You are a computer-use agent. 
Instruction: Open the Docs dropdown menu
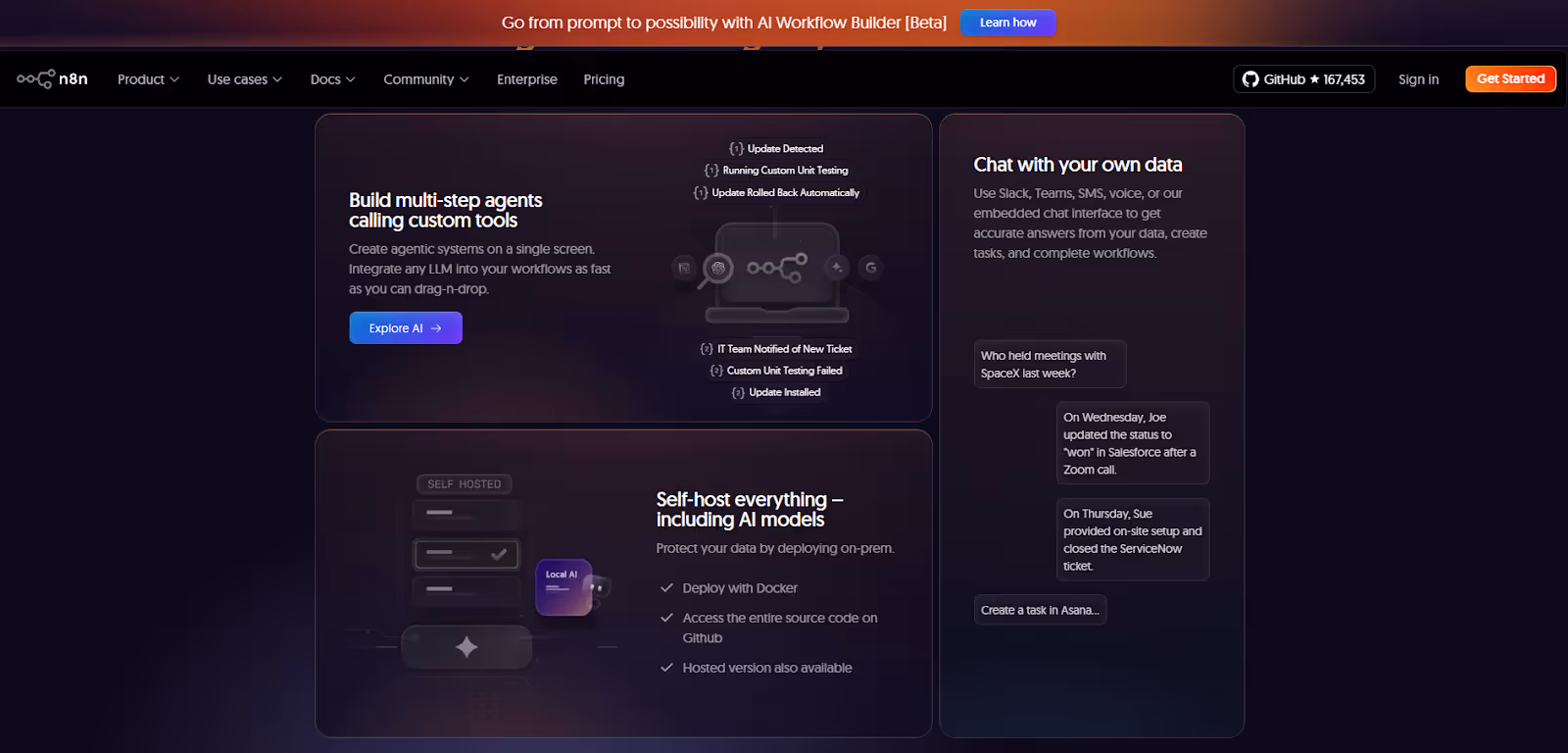333,79
